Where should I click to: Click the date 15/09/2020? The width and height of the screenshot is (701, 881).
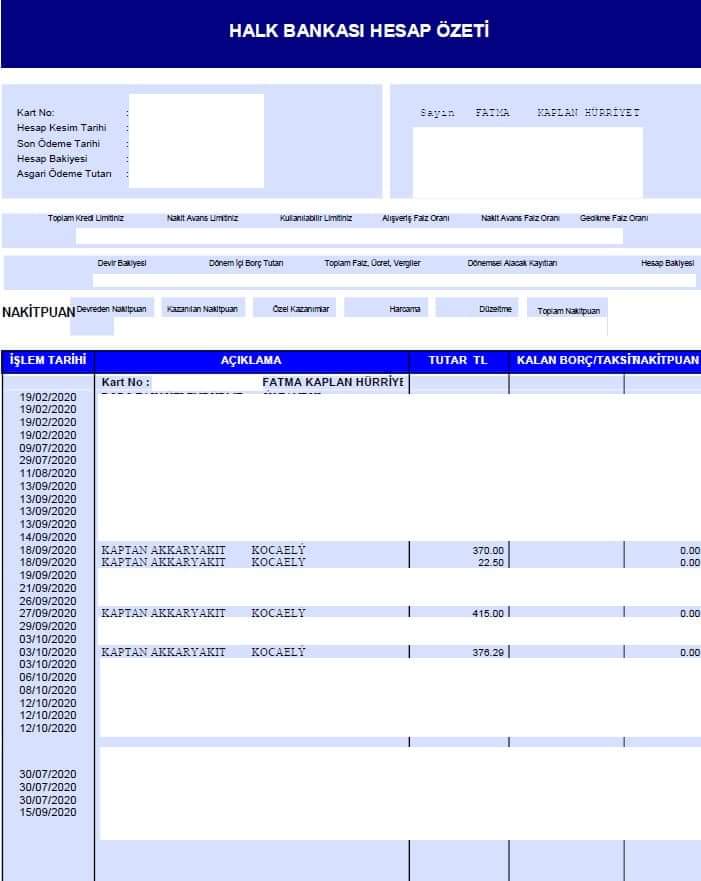48,812
